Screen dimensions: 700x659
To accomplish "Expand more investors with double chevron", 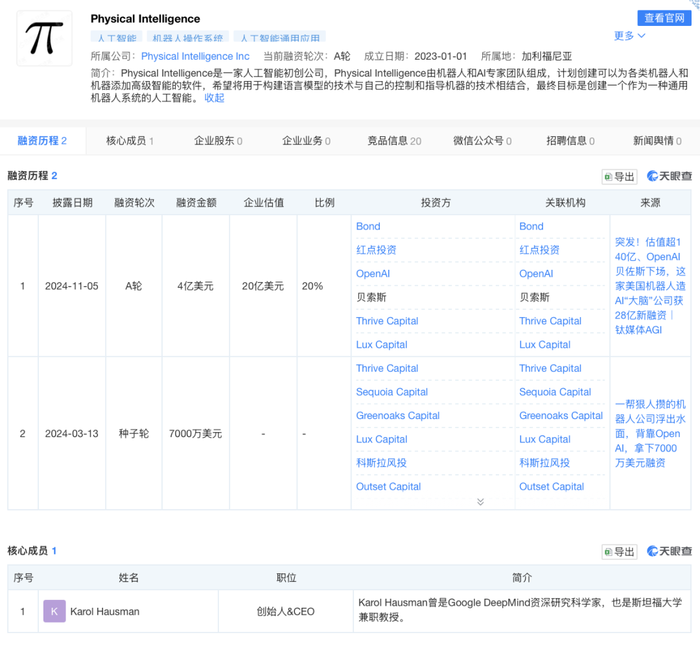I will coord(480,502).
